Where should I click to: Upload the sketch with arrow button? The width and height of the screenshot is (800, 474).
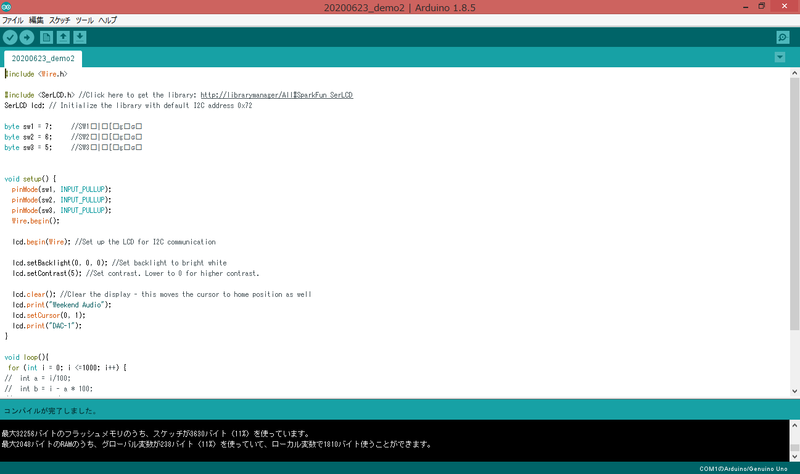click(27, 37)
